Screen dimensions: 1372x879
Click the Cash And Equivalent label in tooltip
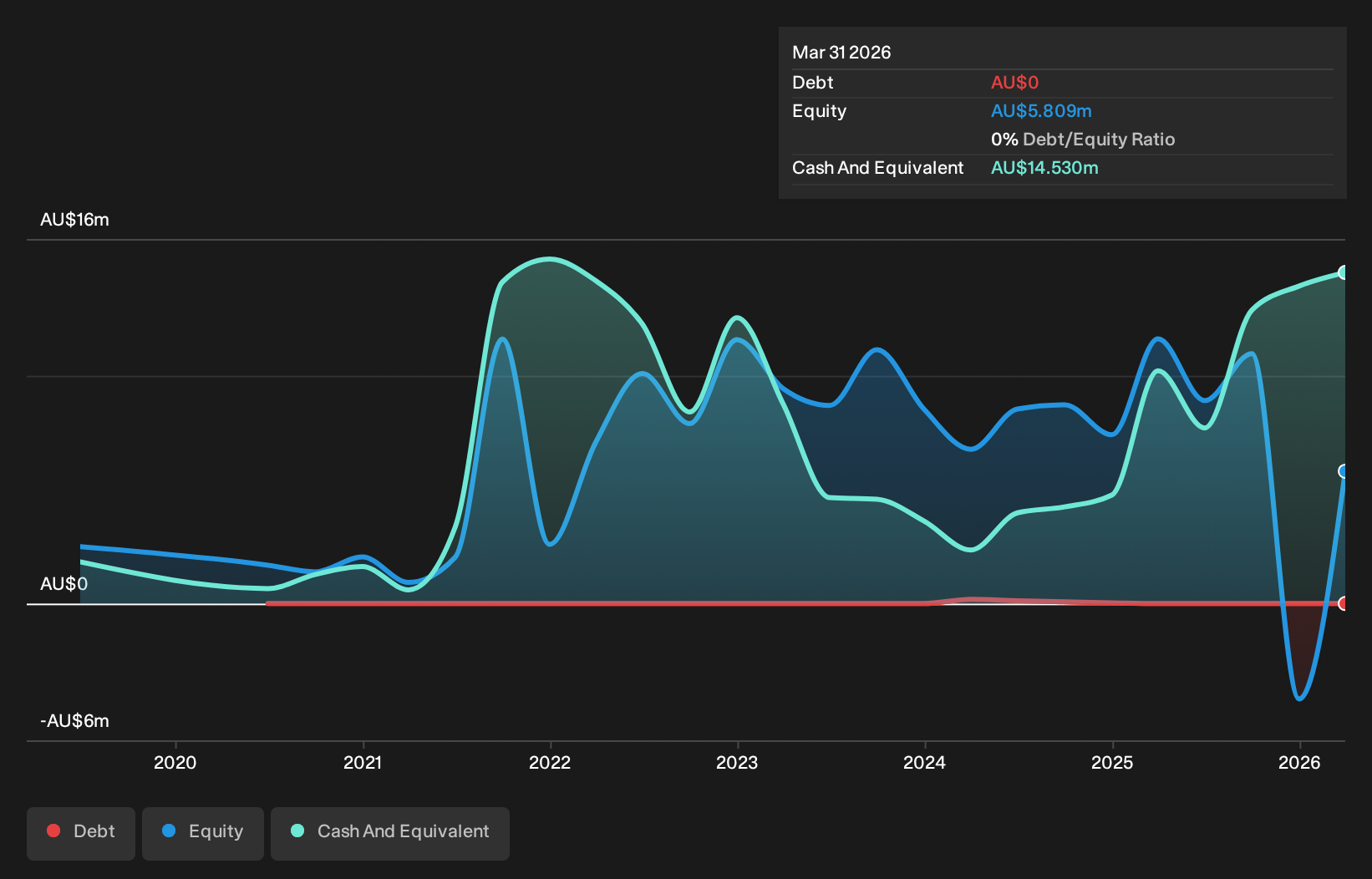pos(877,168)
